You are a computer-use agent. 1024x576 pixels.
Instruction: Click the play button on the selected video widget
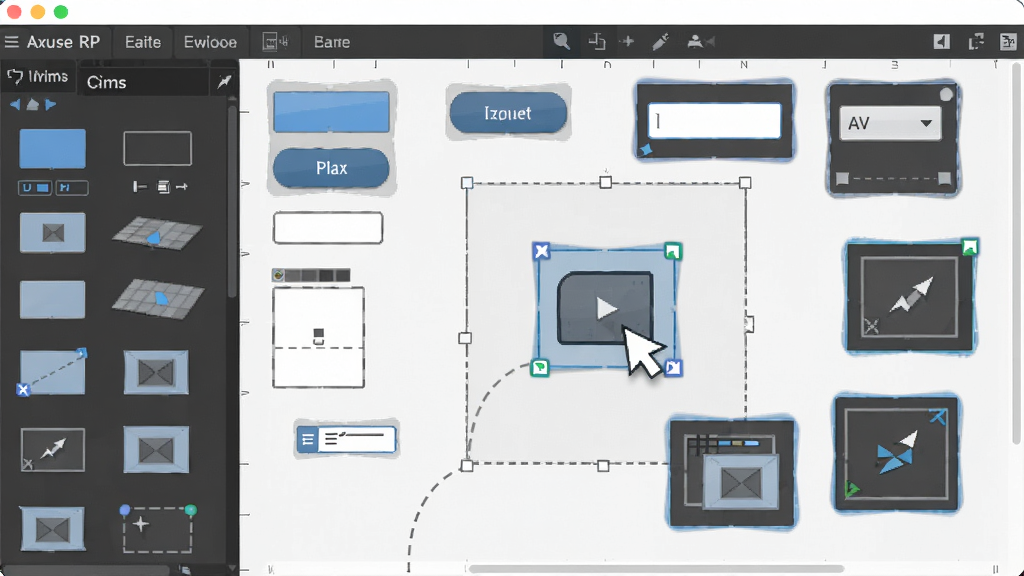tap(605, 308)
